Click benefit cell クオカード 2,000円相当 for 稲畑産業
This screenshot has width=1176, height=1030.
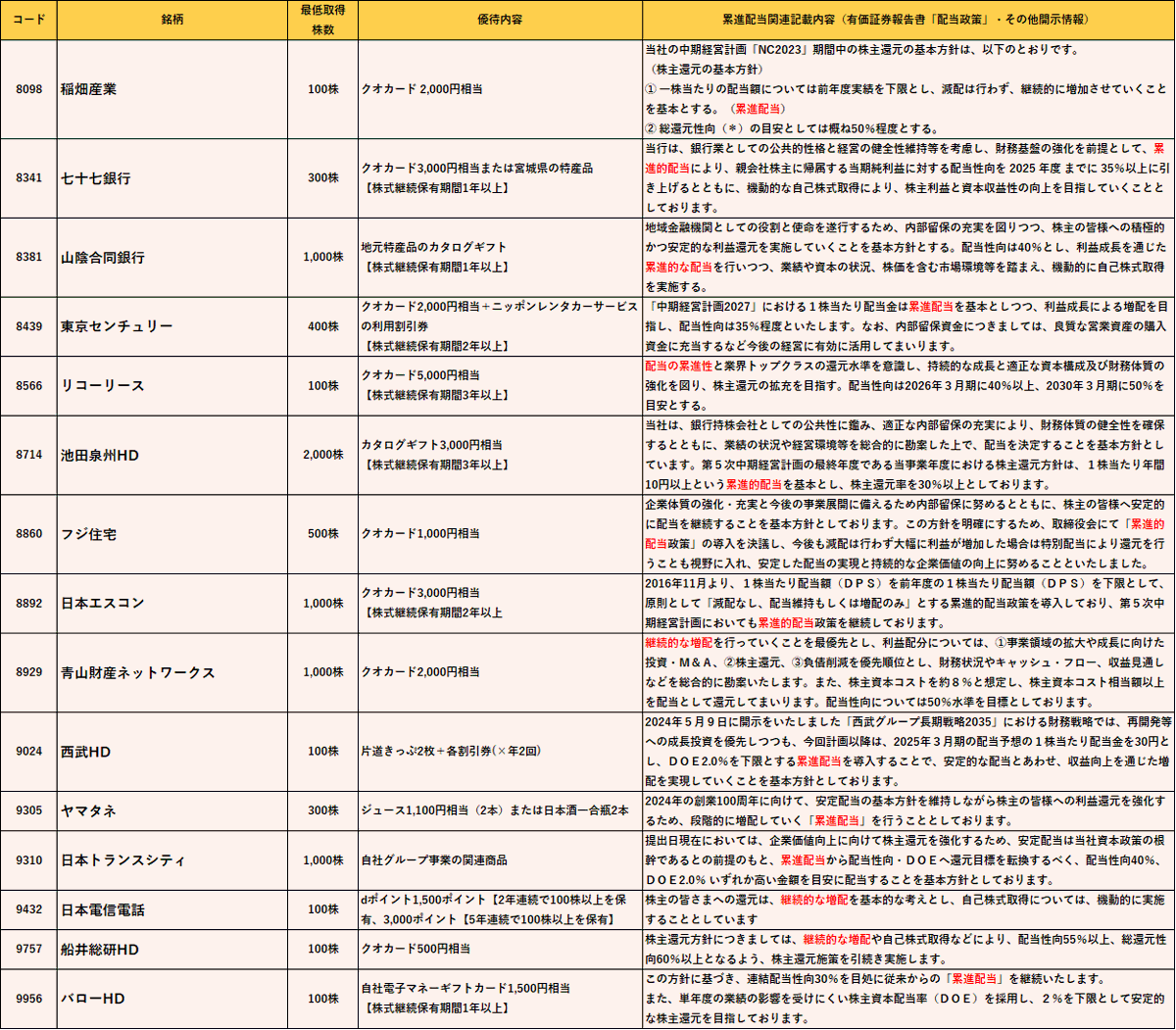pyautogui.click(x=501, y=89)
